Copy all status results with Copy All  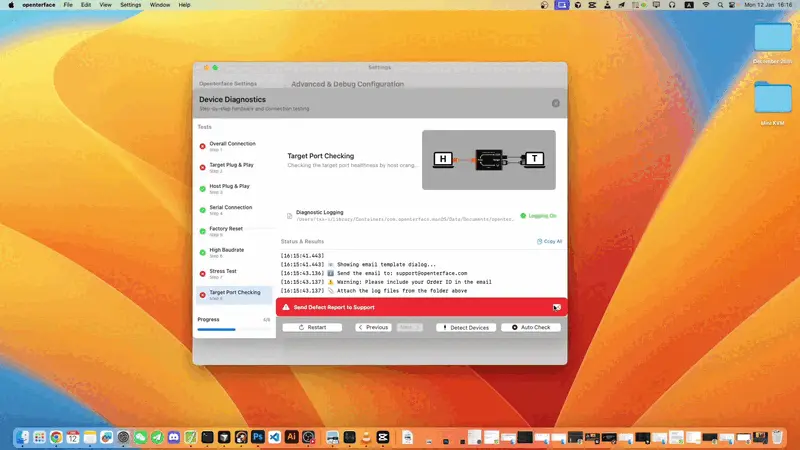point(549,241)
